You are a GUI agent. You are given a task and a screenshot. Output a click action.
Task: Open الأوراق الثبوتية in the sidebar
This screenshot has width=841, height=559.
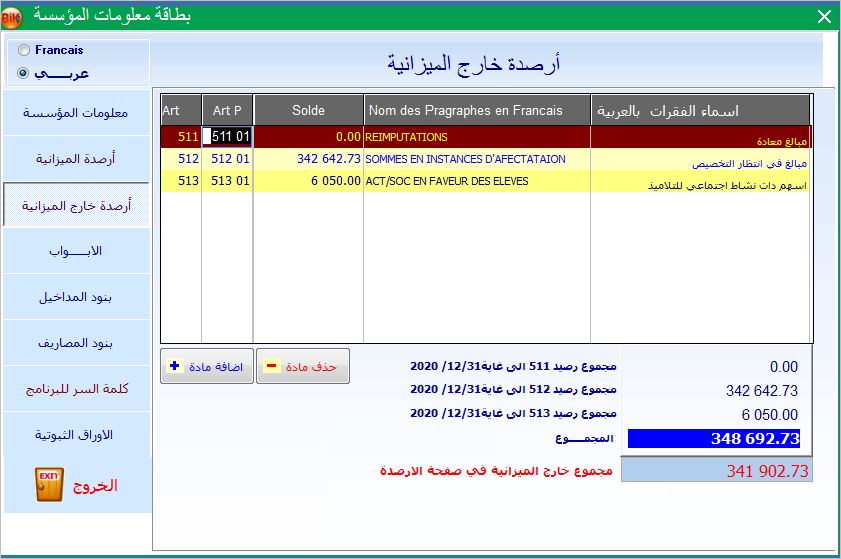[x=76, y=435]
